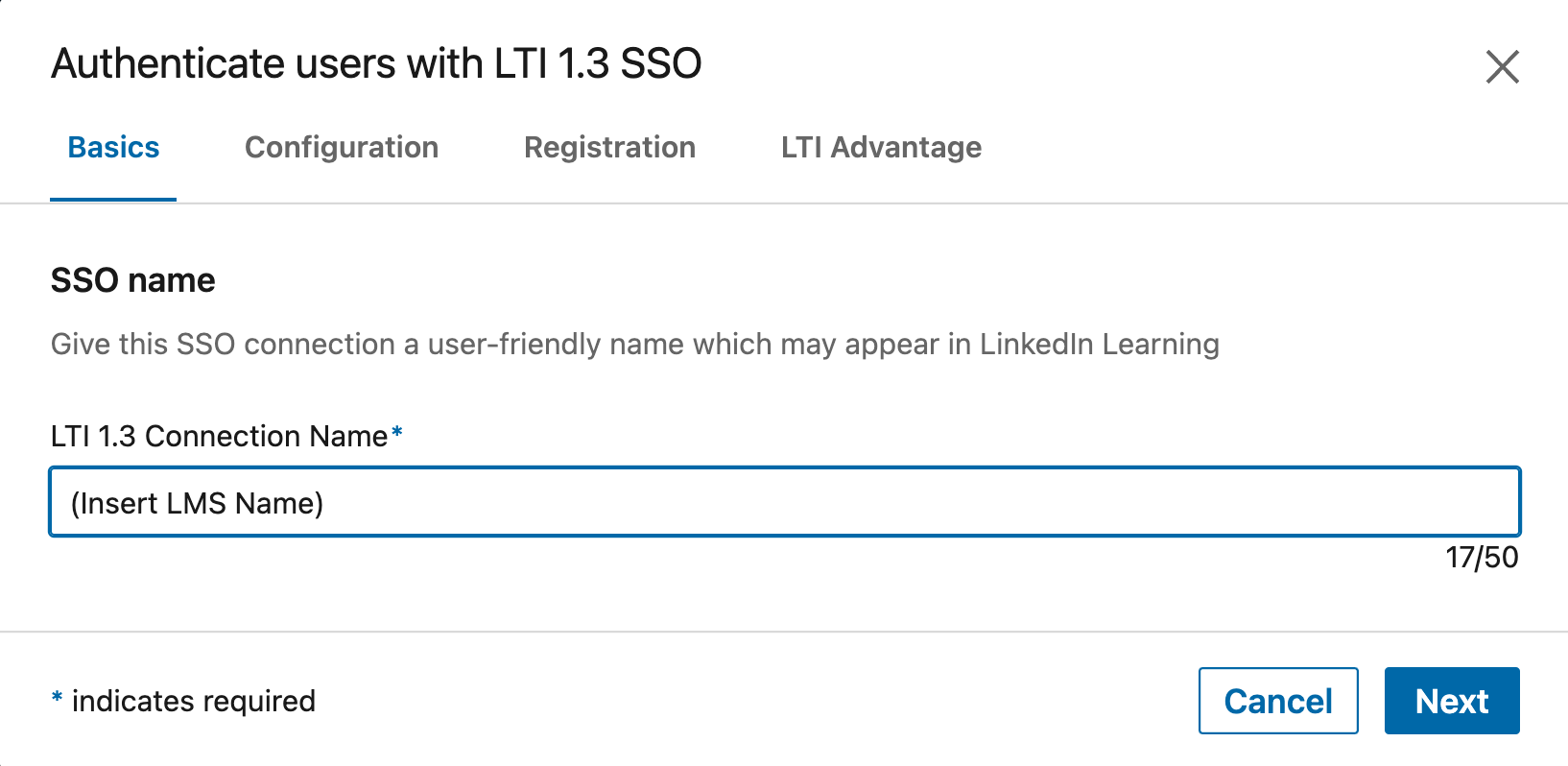Click the user-friendly name description text
This screenshot has height=766, width=1568.
tap(633, 344)
